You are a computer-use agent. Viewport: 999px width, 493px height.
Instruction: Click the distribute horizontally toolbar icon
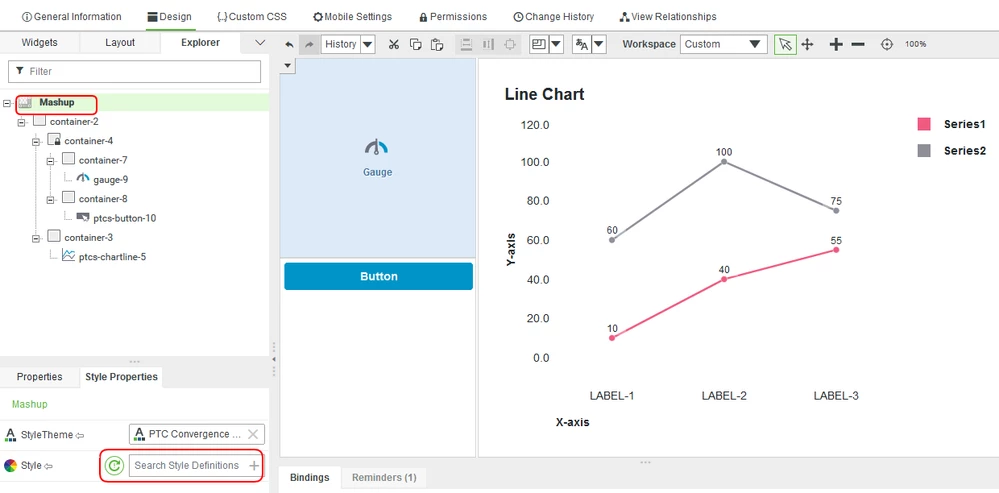tap(488, 45)
